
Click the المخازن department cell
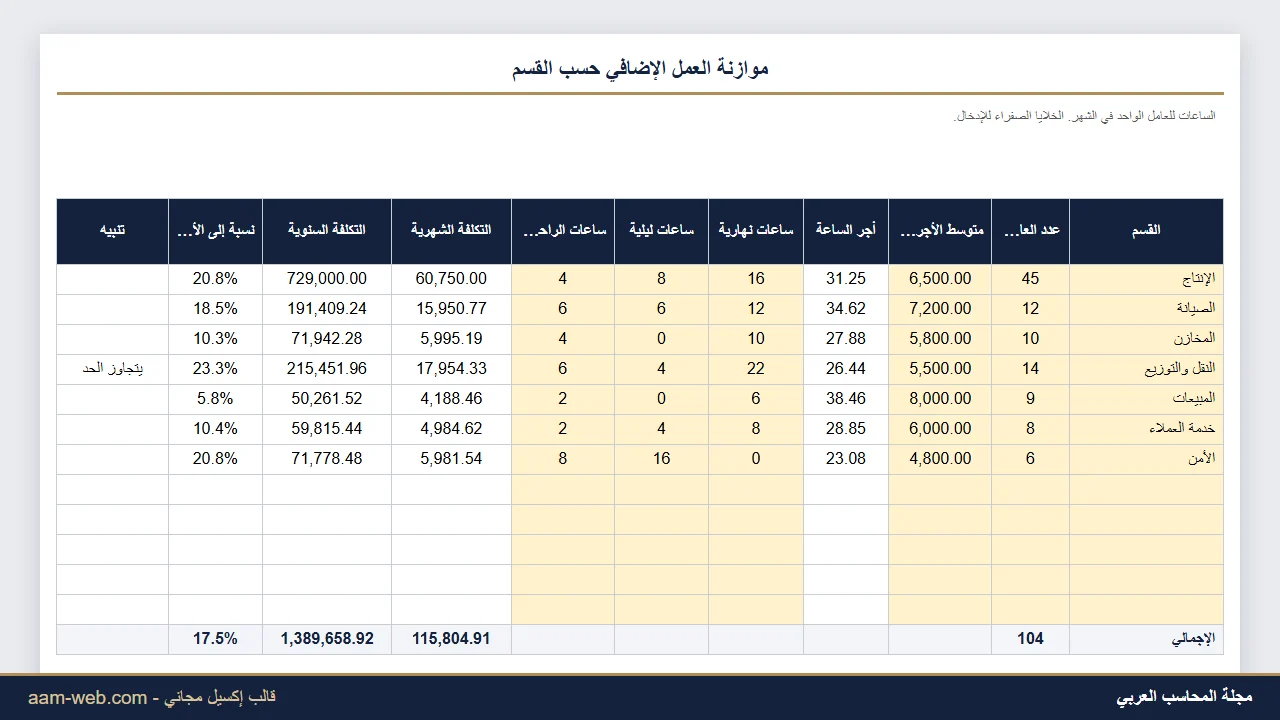coord(1146,339)
